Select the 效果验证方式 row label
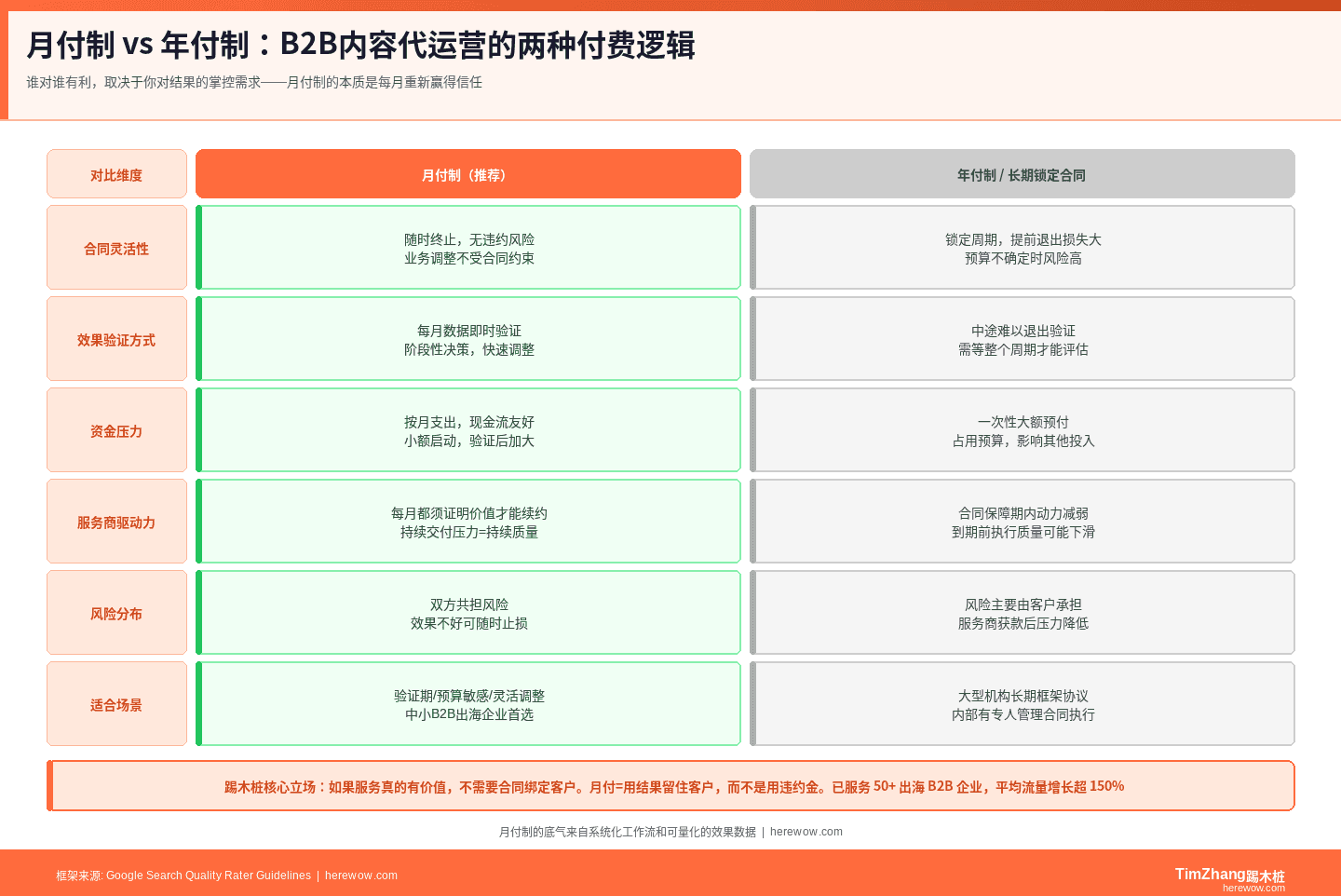The width and height of the screenshot is (1341, 896). pos(116,338)
